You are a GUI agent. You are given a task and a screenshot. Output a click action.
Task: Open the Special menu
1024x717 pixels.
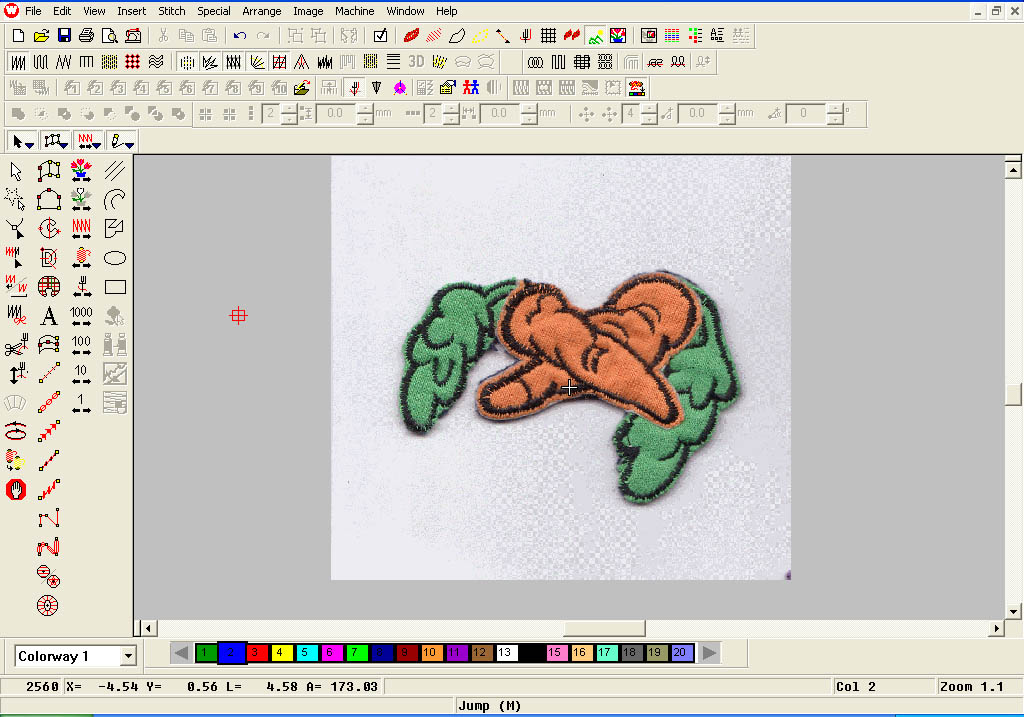(214, 11)
